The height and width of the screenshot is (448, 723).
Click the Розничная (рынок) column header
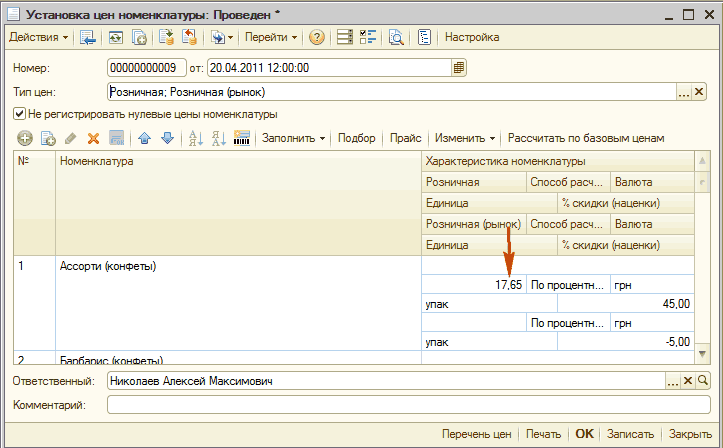point(474,224)
